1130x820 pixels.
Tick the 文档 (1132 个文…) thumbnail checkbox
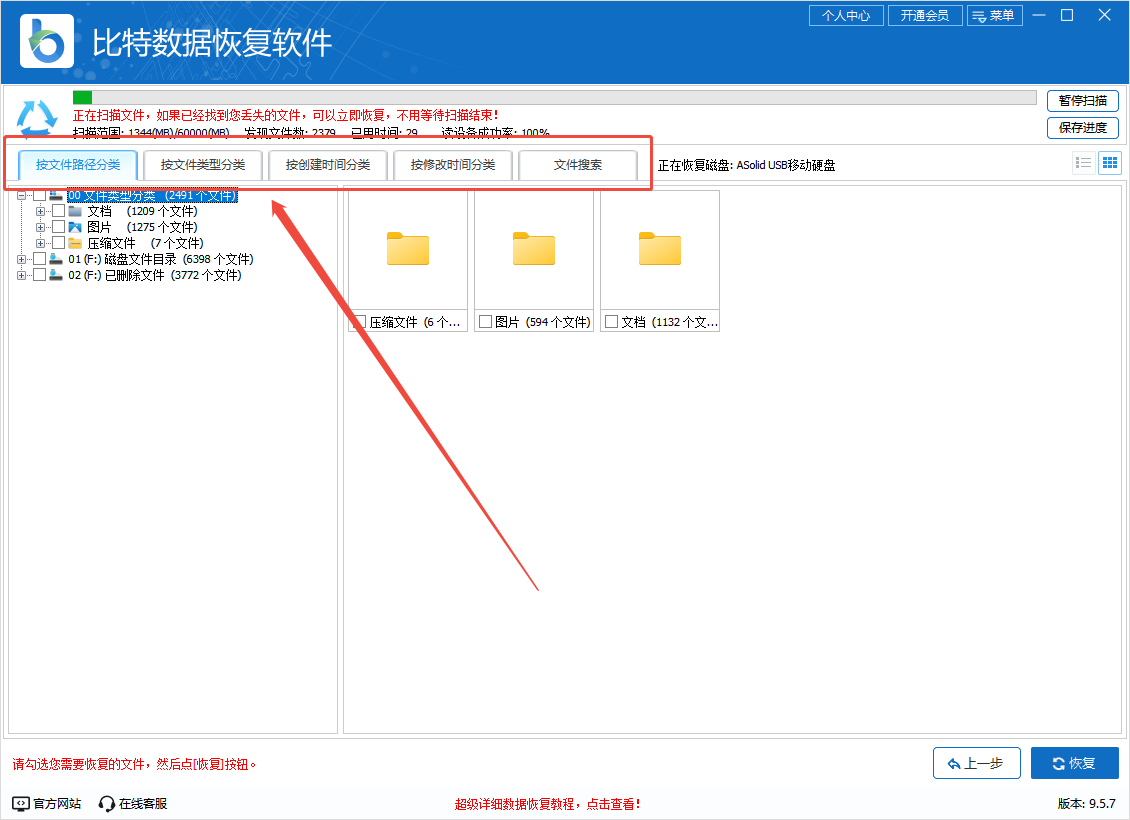click(611, 321)
